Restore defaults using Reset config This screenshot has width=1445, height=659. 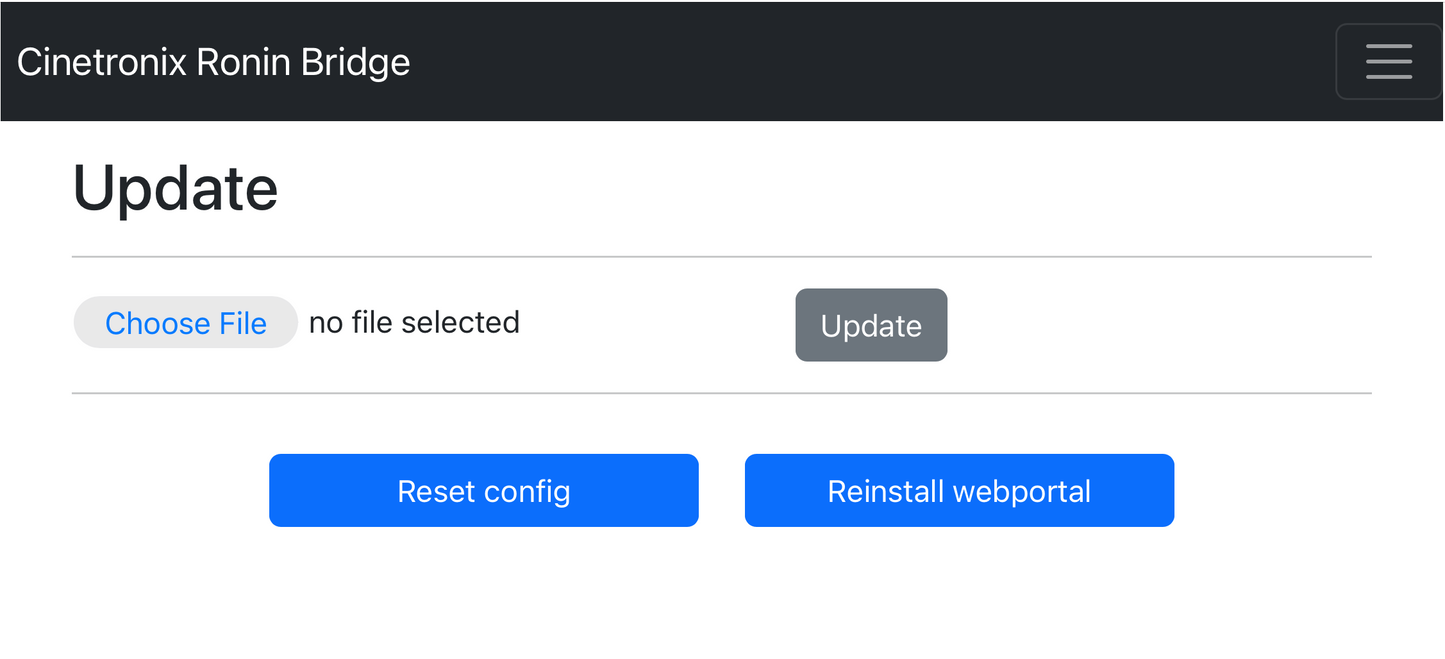pyautogui.click(x=483, y=491)
